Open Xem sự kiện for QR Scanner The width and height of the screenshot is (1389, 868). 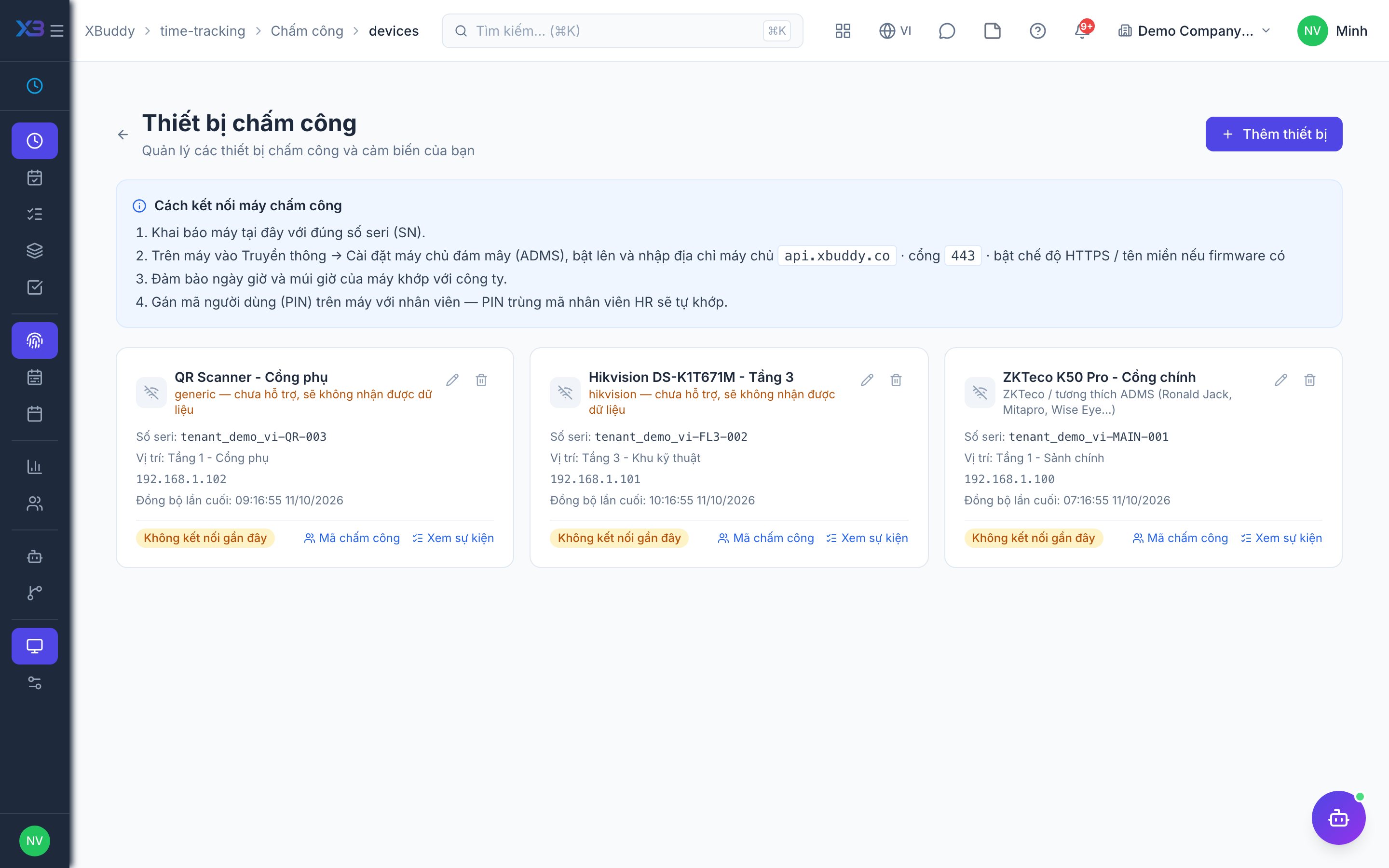point(453,538)
